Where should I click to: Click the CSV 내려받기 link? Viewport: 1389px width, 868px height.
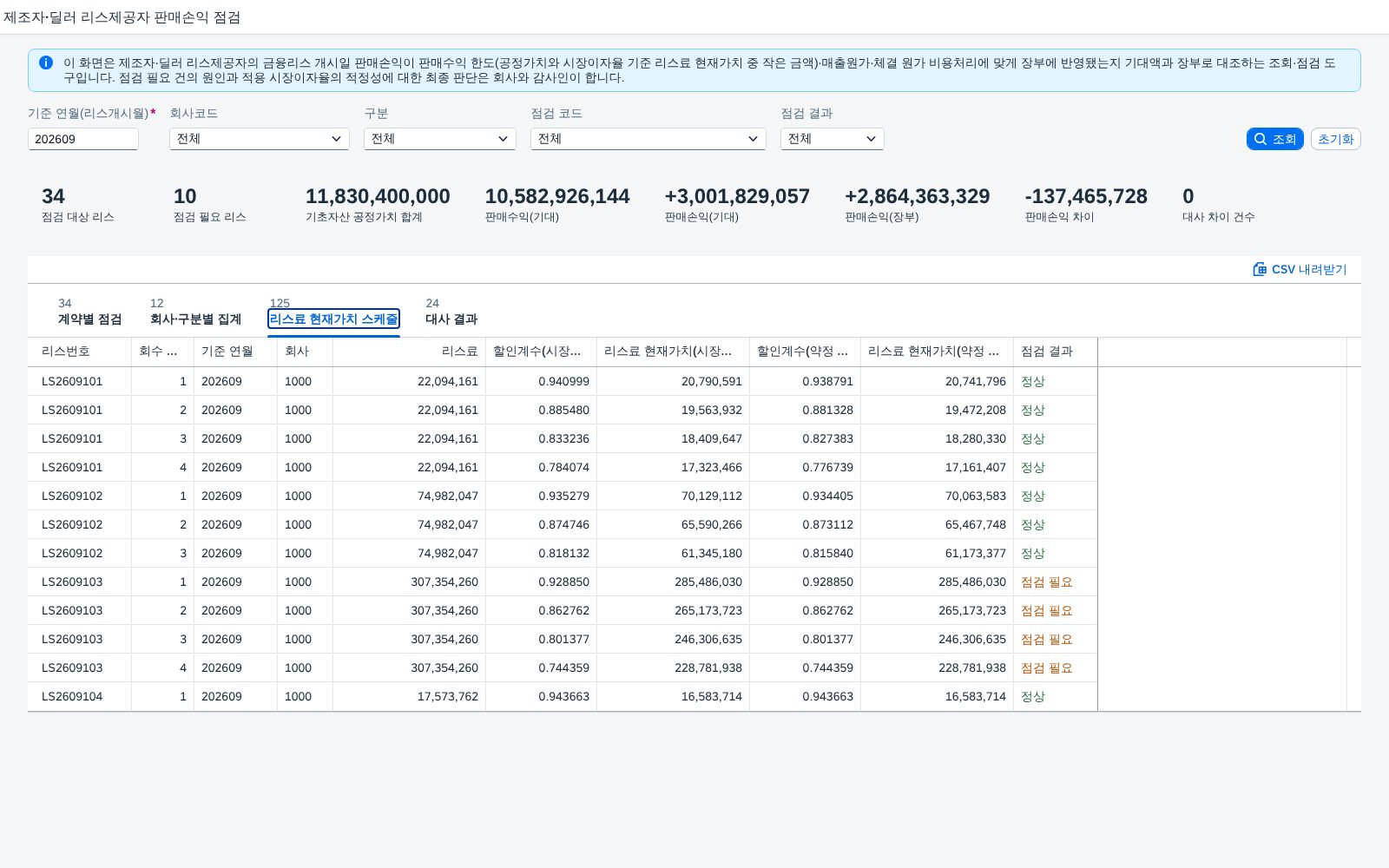point(1300,270)
